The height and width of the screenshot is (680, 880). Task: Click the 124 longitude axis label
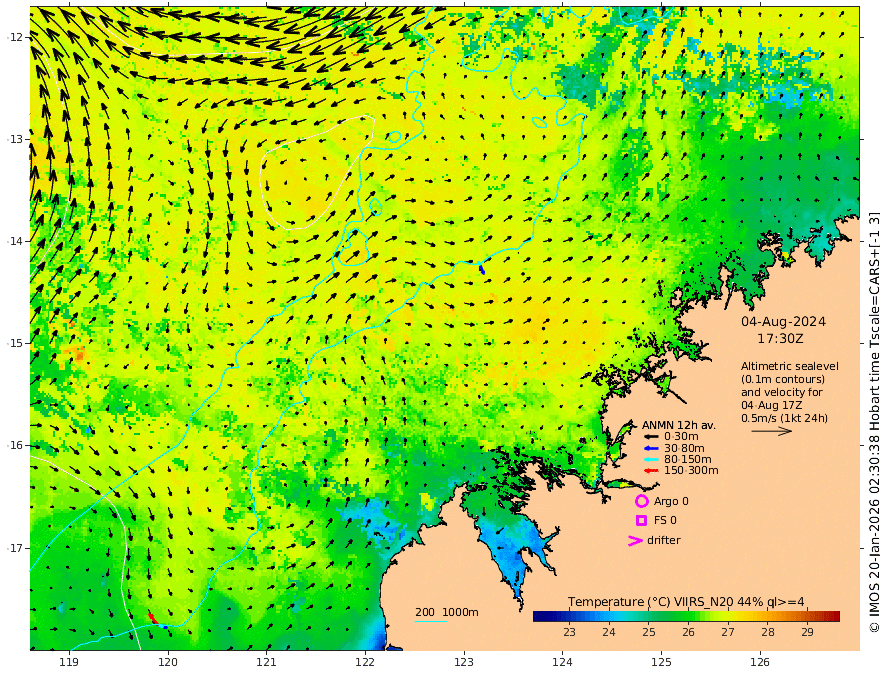point(563,662)
